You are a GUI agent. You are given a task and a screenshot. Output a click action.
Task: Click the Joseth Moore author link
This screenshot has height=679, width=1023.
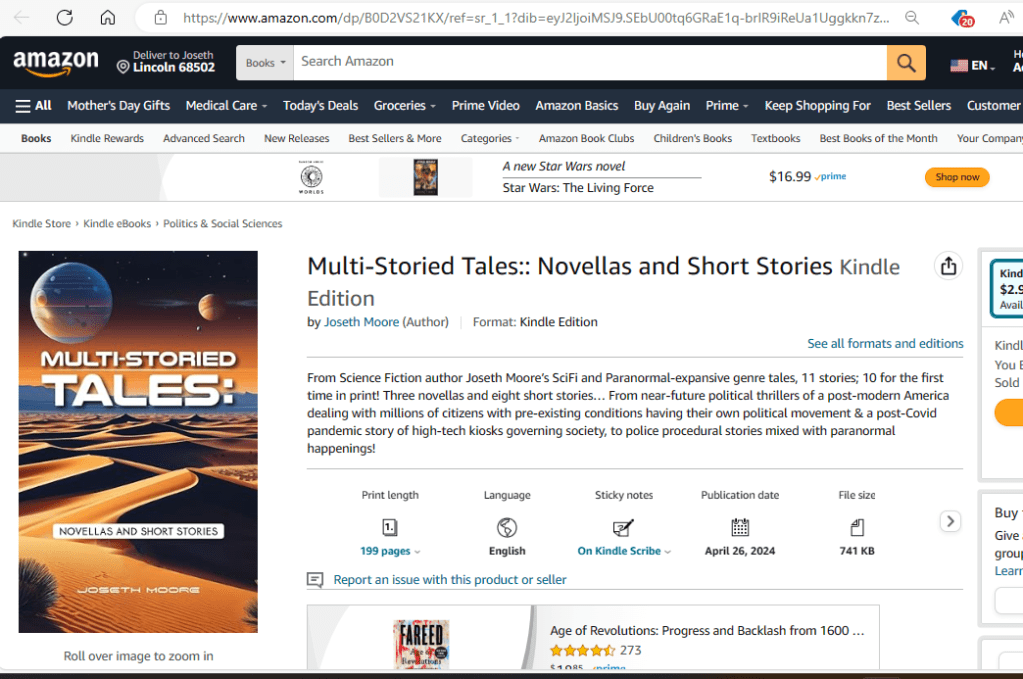coord(361,322)
